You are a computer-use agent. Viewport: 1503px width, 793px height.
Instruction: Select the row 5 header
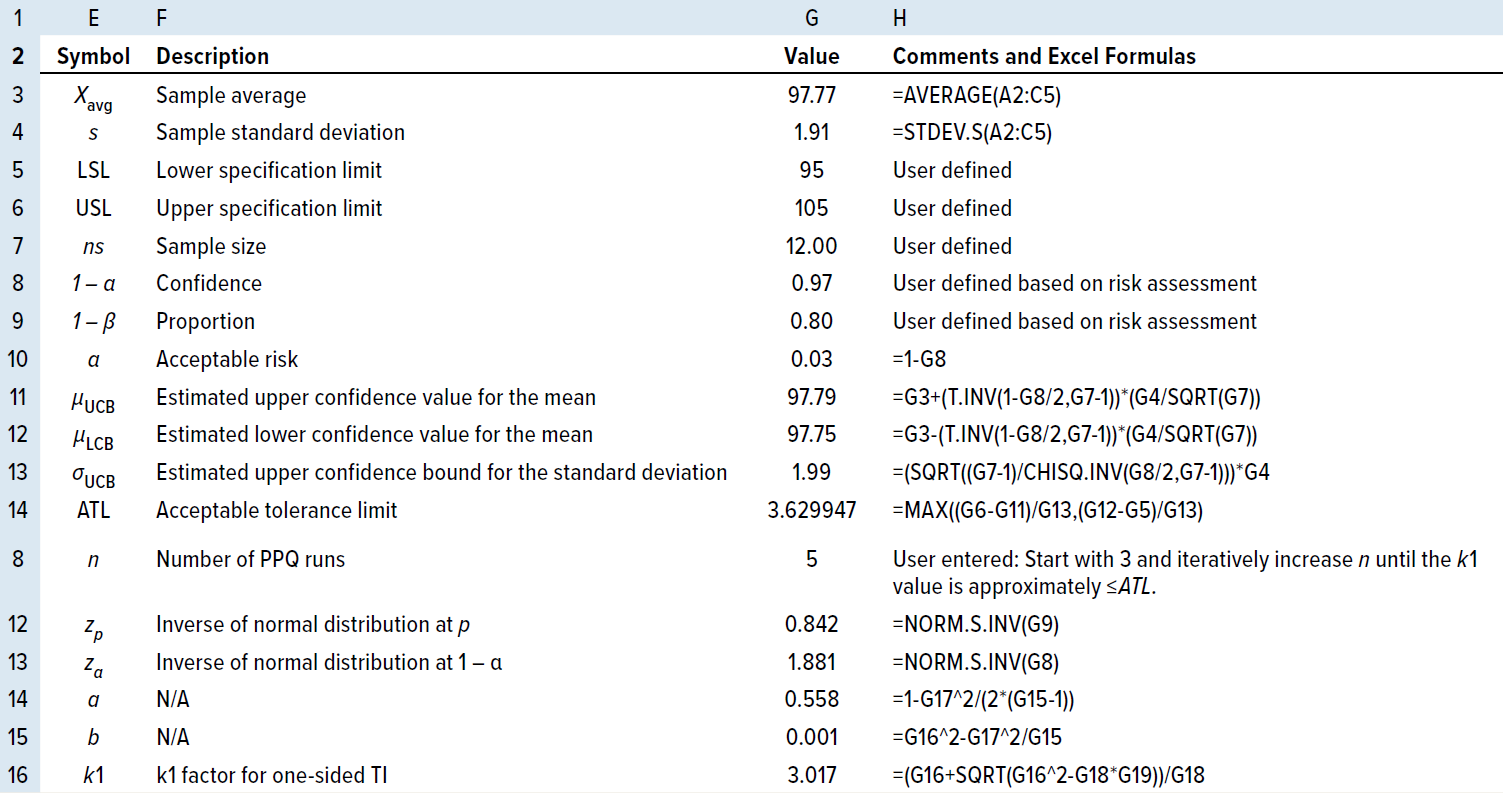(x=19, y=171)
